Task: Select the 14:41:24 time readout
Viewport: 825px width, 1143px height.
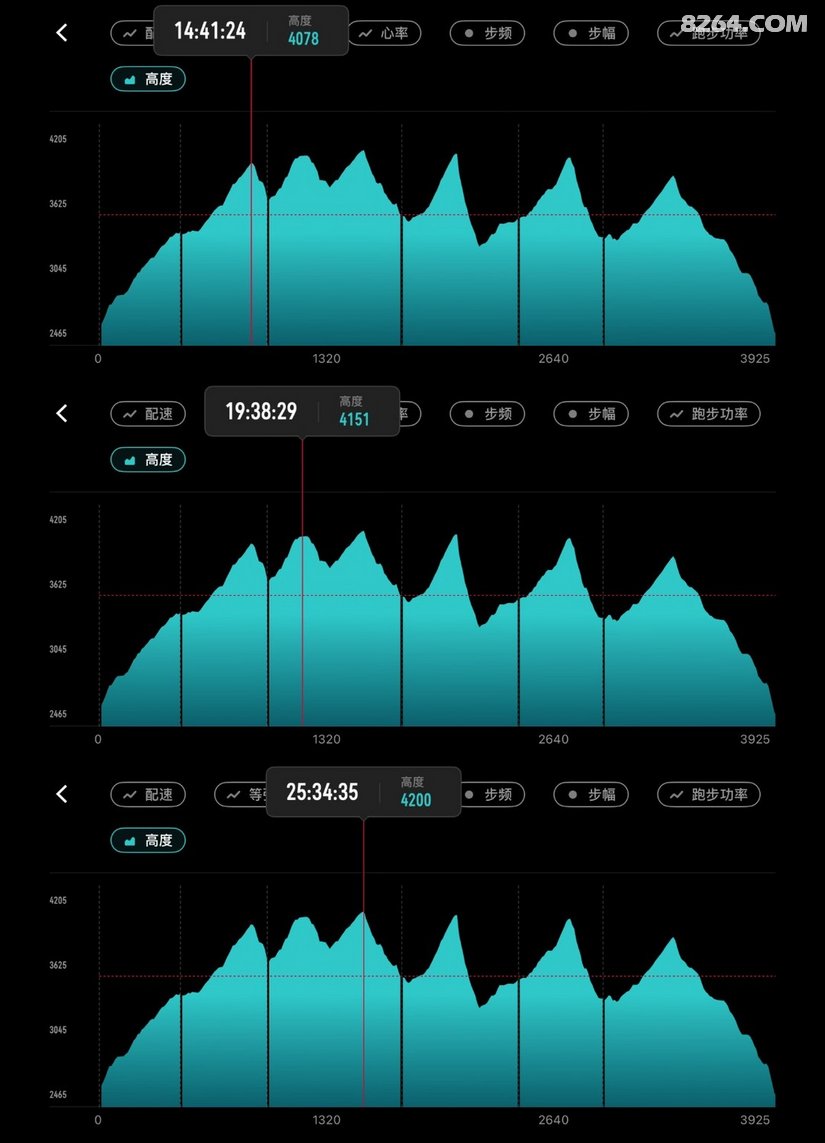Action: coord(210,31)
